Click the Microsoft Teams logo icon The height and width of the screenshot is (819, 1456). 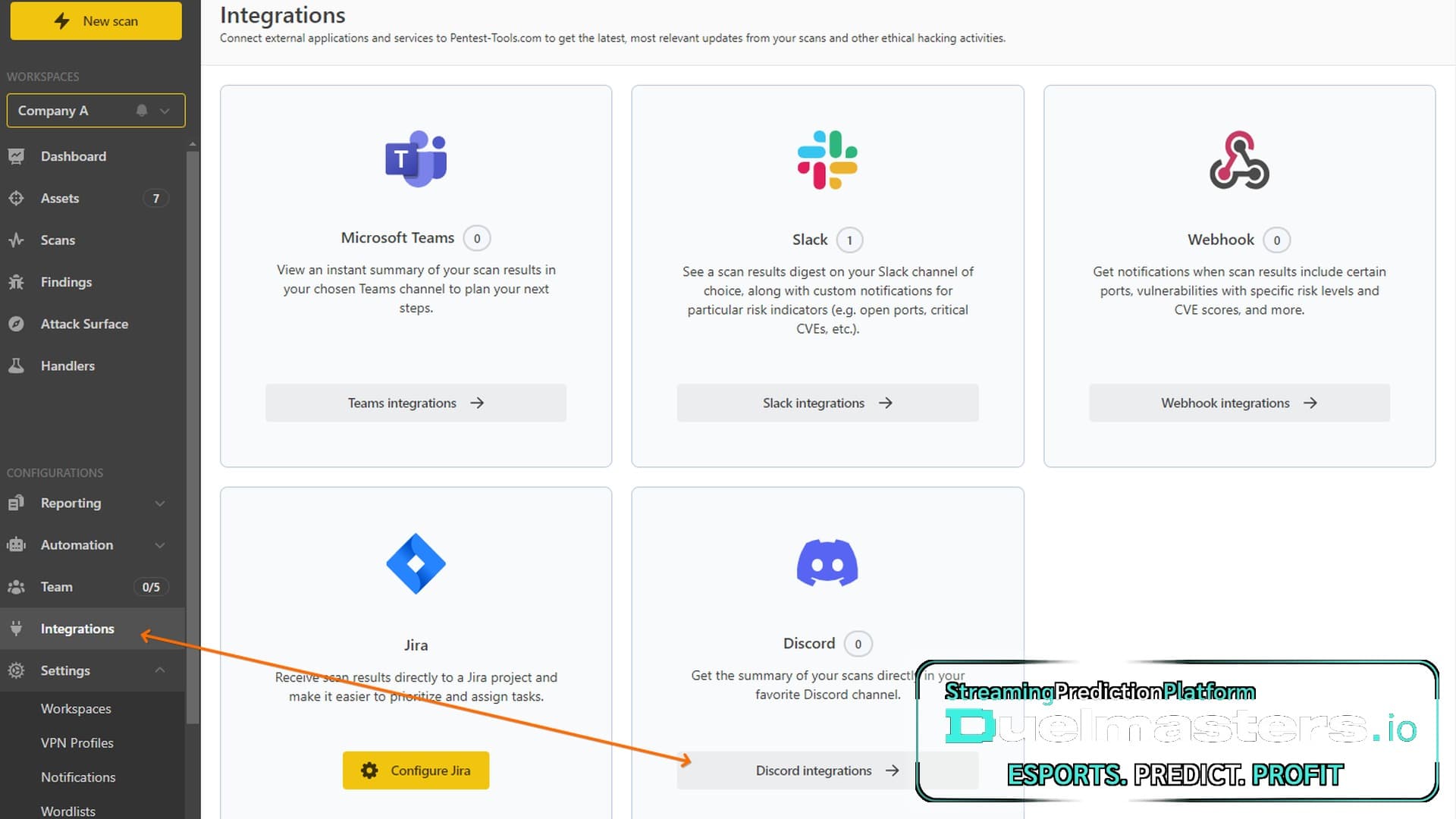[416, 158]
